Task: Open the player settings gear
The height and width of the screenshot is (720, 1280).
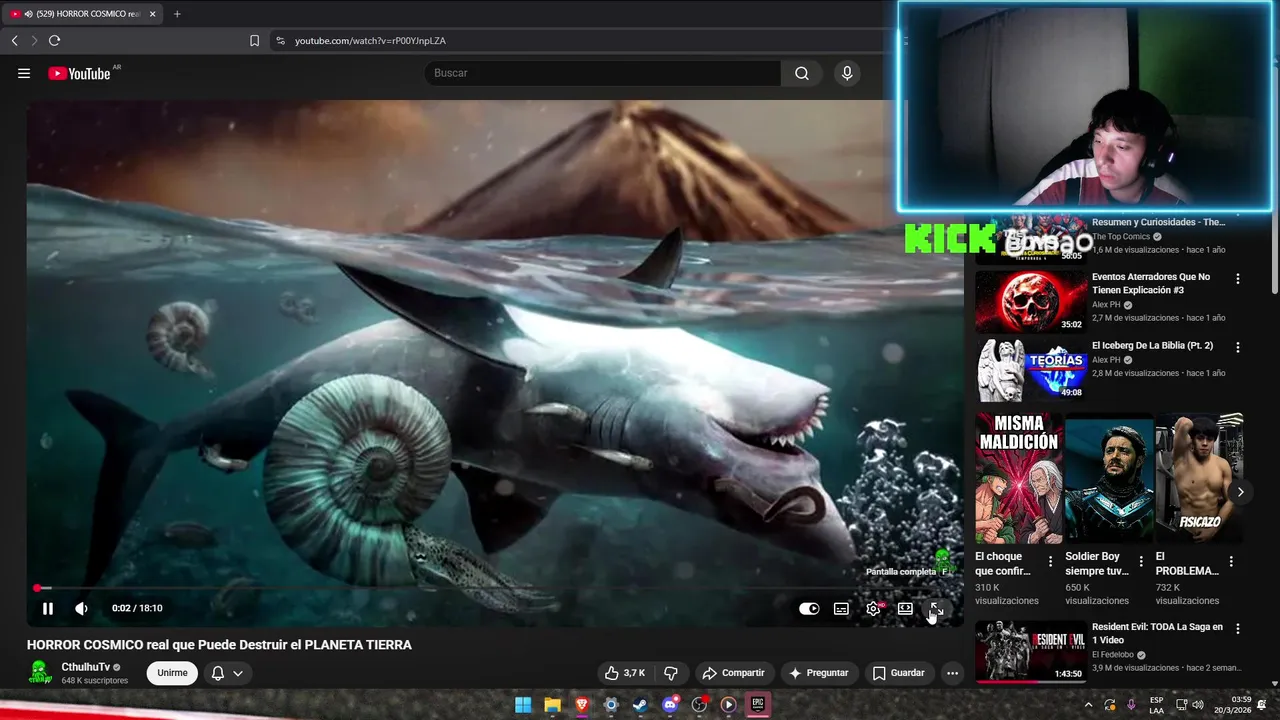Action: point(873,608)
